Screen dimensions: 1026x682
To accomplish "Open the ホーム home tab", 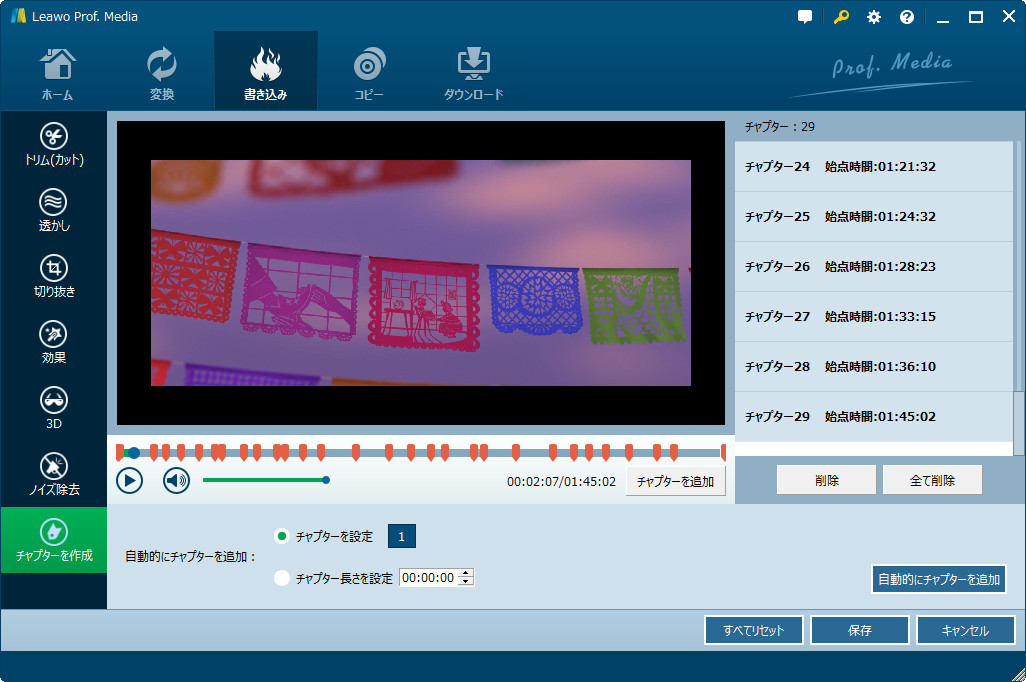I will click(58, 73).
